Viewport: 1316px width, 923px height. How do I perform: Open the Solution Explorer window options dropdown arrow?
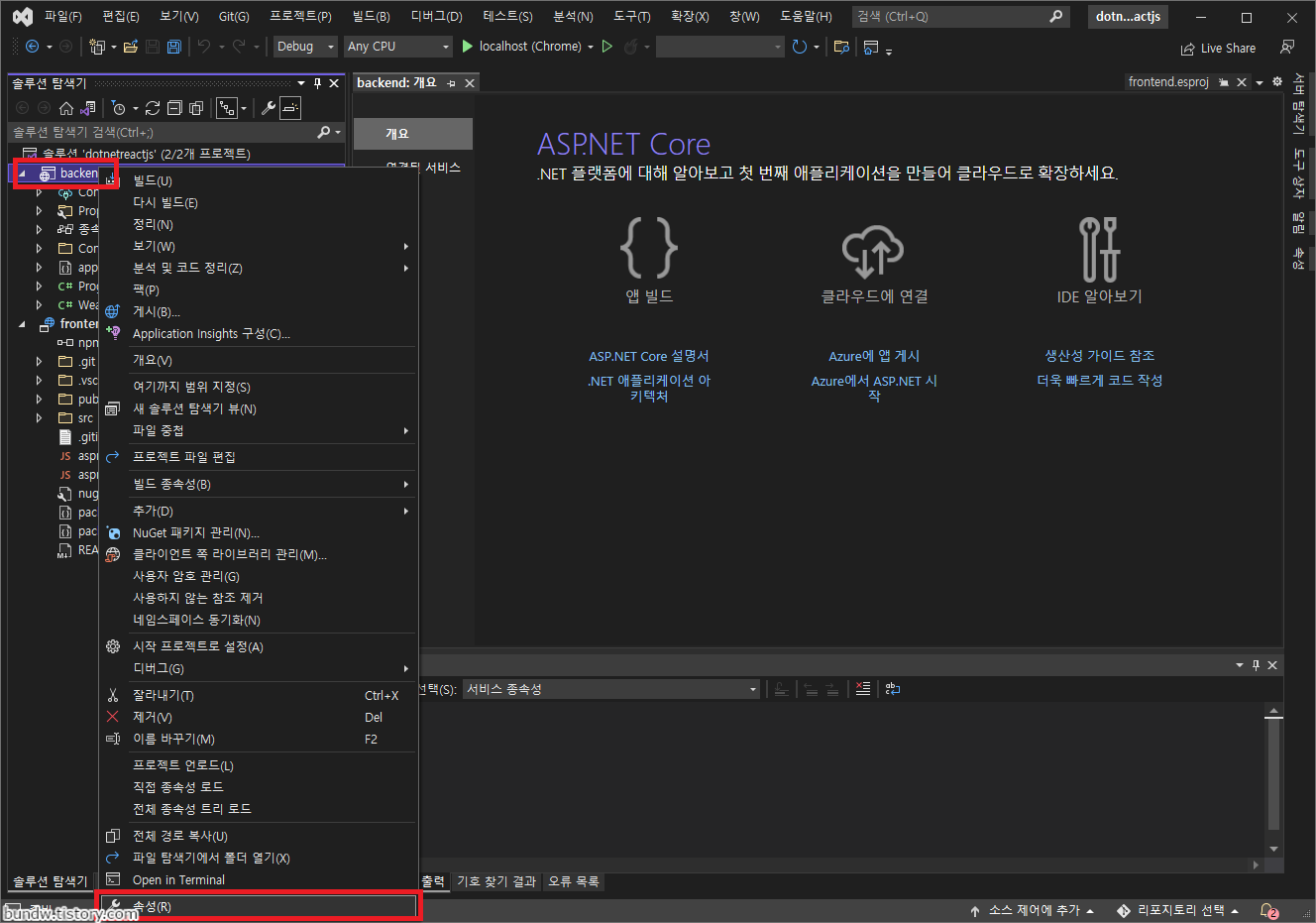pyautogui.click(x=301, y=83)
